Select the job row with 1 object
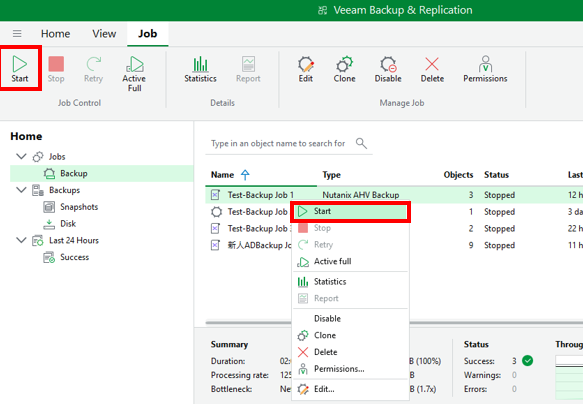Screen dimensions: 583x404 [495, 211]
